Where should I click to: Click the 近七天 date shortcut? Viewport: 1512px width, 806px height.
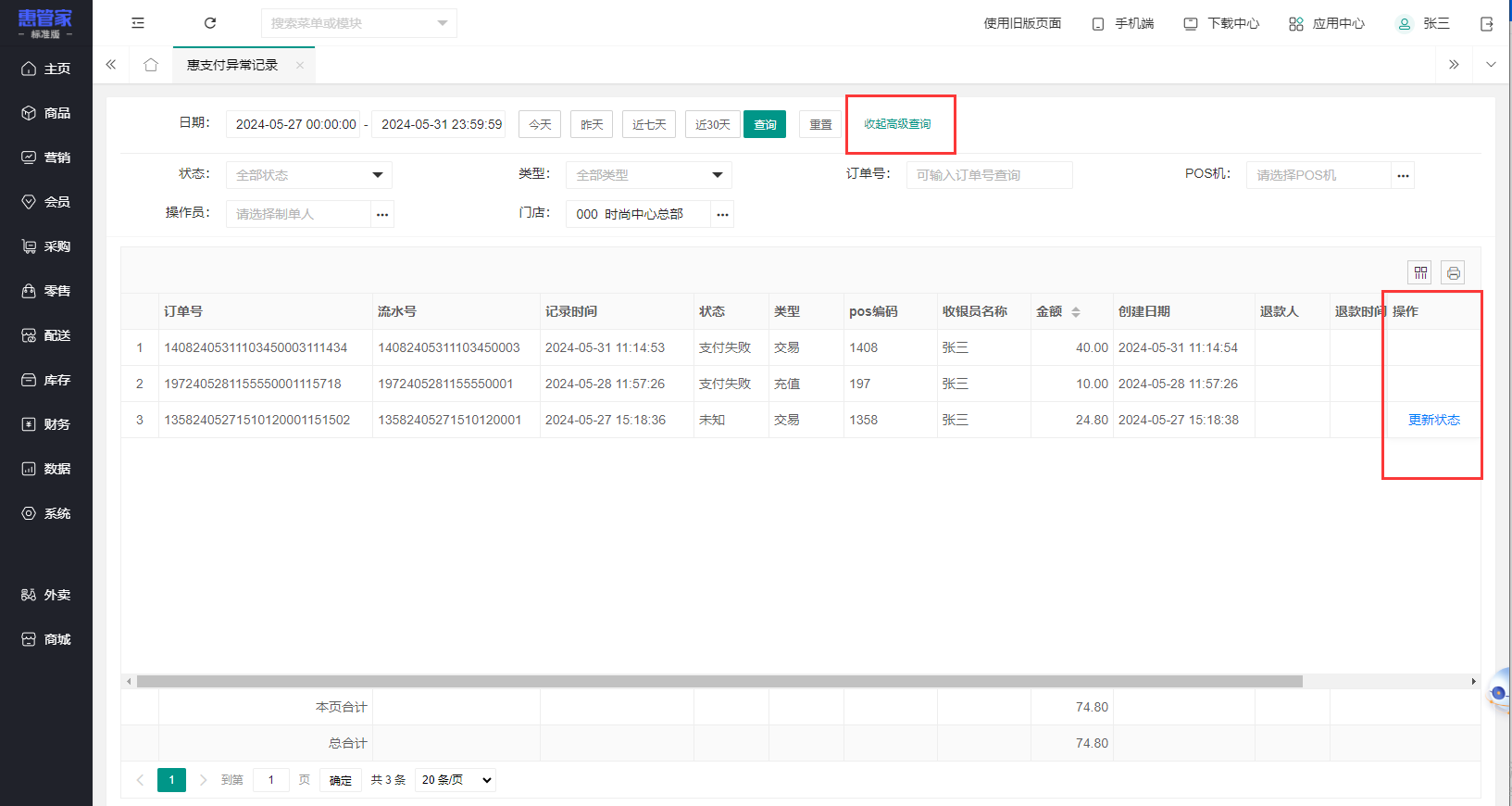point(649,124)
